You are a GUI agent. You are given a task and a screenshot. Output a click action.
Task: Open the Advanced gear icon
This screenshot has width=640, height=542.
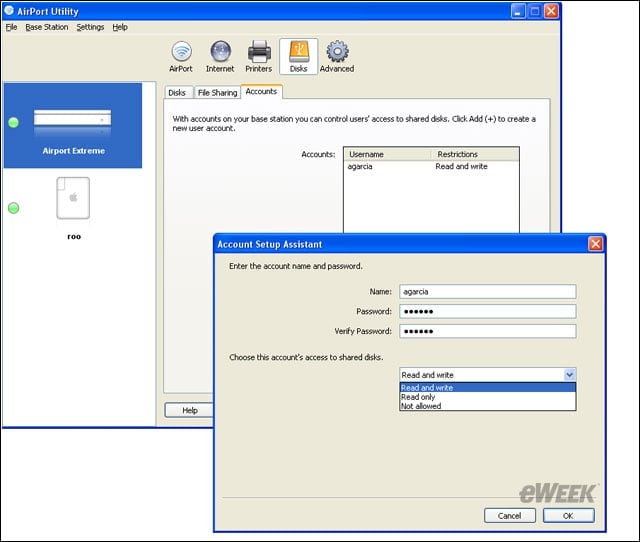(337, 56)
